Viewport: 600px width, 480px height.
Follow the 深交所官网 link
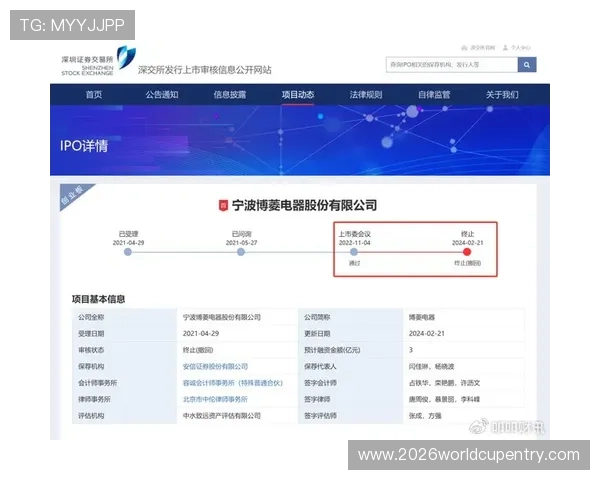pos(483,48)
